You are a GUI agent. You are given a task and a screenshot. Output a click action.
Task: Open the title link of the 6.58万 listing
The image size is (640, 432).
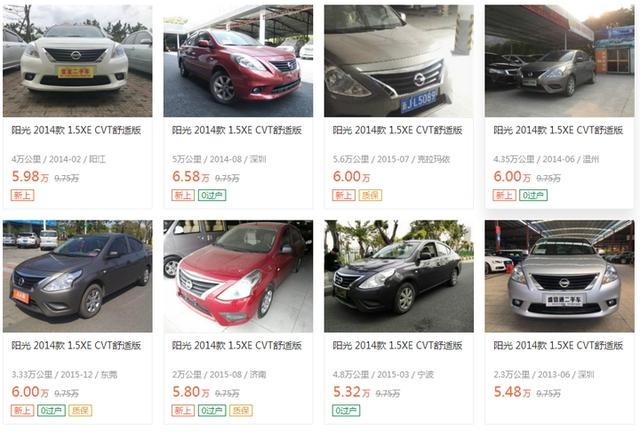pos(237,130)
